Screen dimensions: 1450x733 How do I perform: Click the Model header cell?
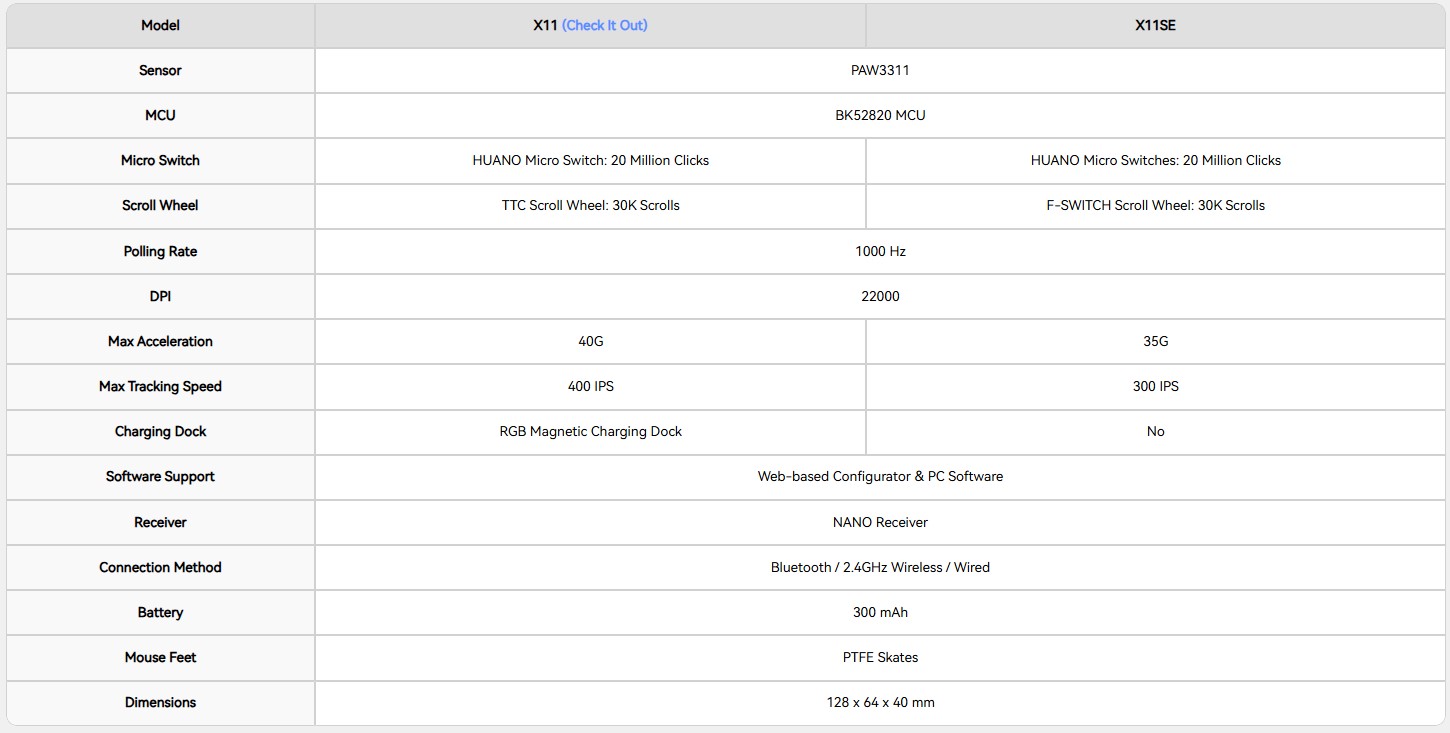[160, 25]
